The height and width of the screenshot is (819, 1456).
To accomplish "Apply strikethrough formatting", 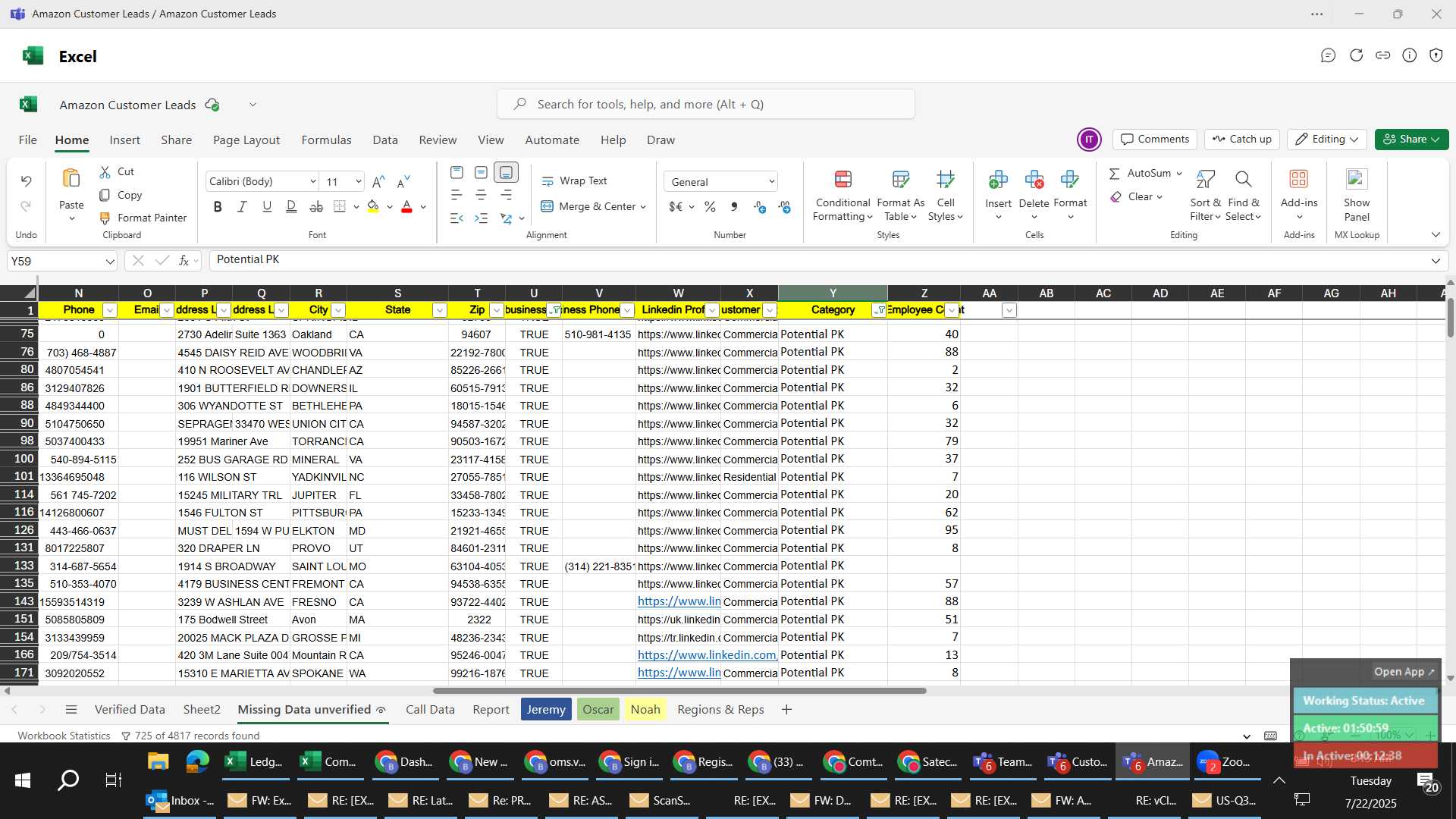I will point(316,206).
